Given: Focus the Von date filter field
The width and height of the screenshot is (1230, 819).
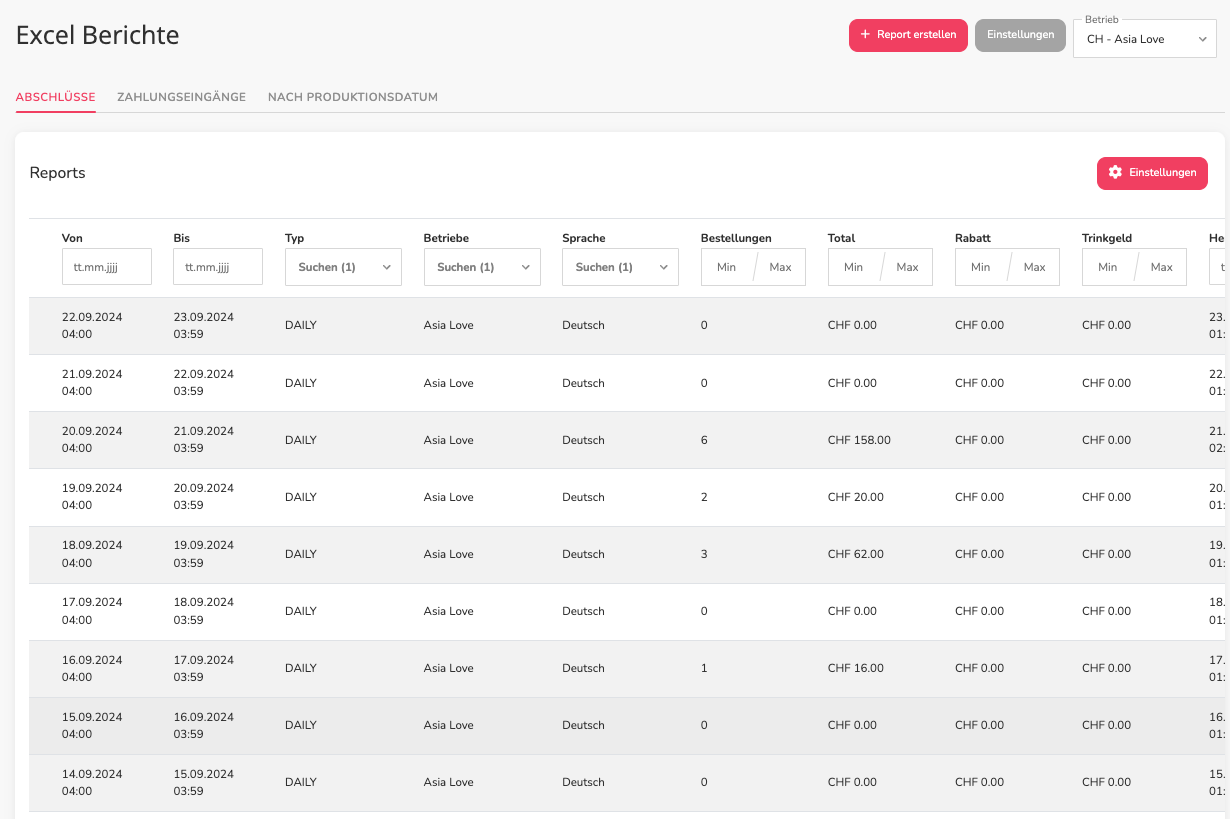Looking at the screenshot, I should pyautogui.click(x=107, y=267).
